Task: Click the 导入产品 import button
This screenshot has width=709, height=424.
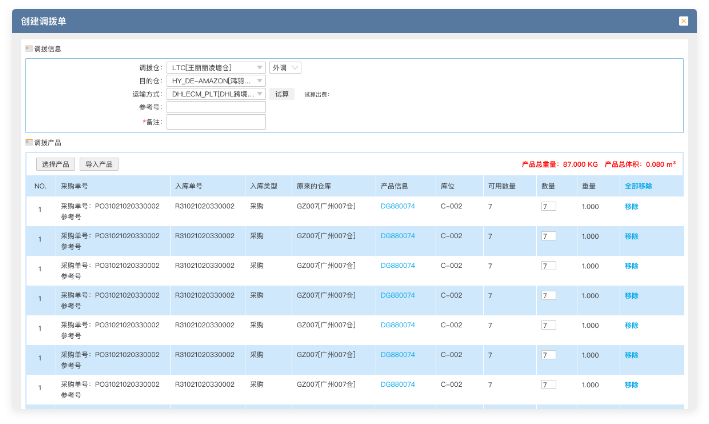Action: click(99, 164)
